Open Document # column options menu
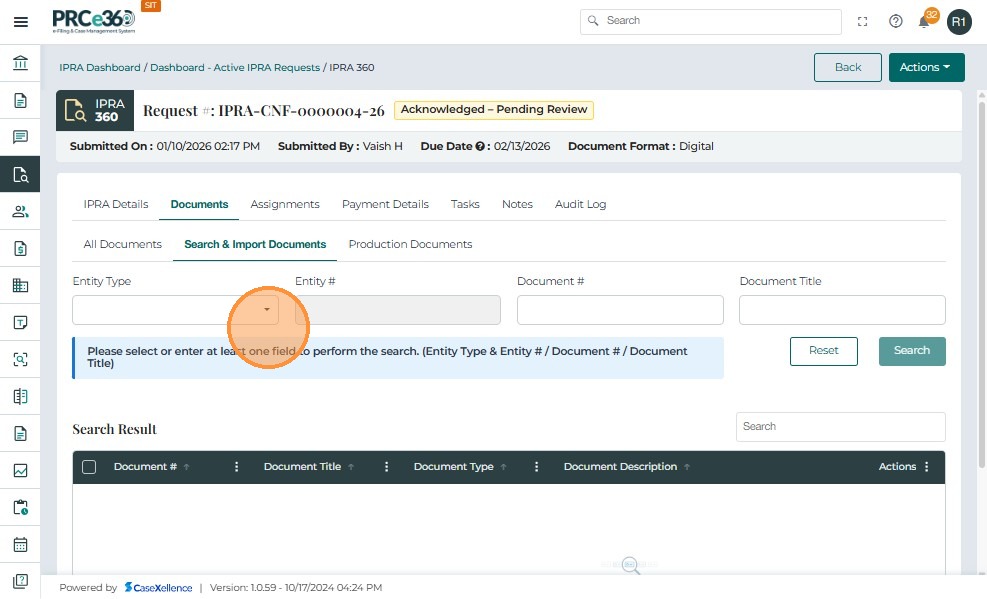The height and width of the screenshot is (599, 987). [237, 466]
